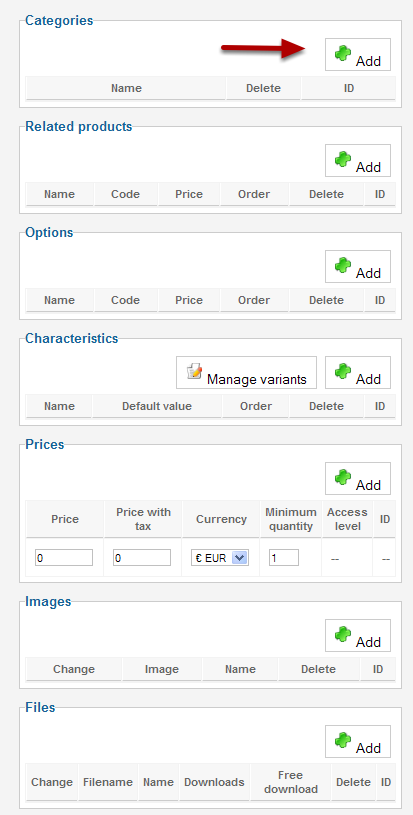Click Add button in Categories section
The width and height of the screenshot is (413, 815).
(358, 55)
